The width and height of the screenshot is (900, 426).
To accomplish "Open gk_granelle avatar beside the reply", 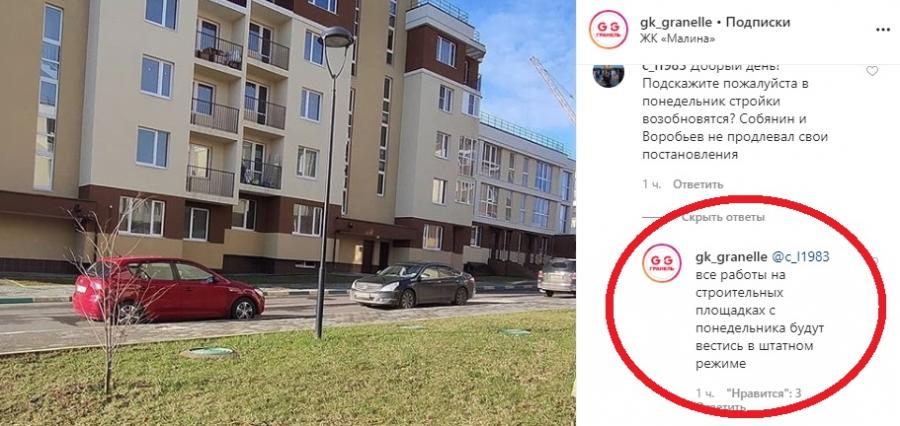I will coord(662,263).
